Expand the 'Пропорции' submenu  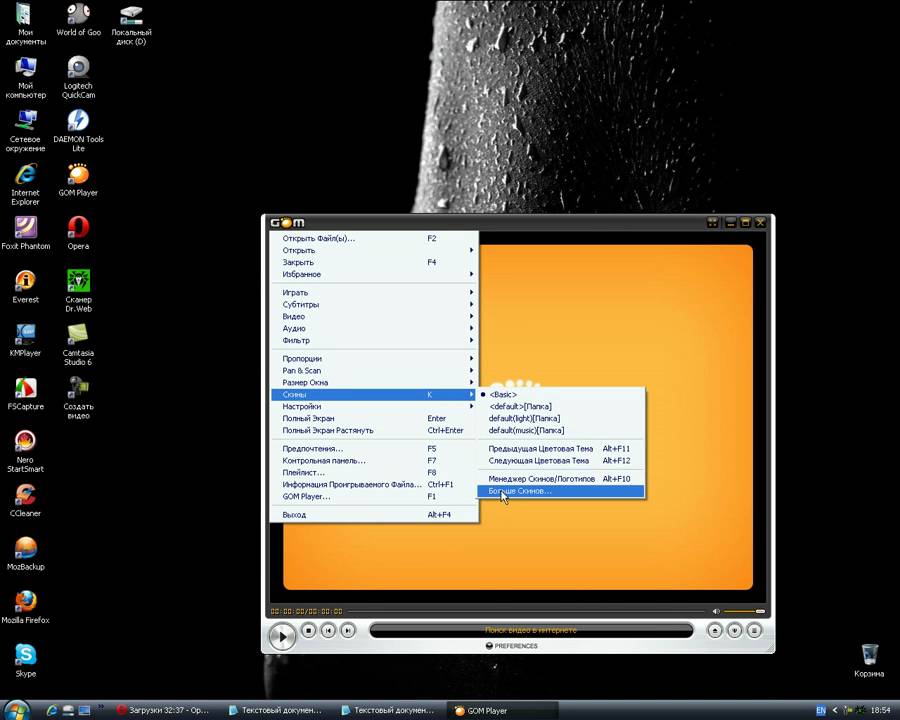pyautogui.click(x=374, y=358)
